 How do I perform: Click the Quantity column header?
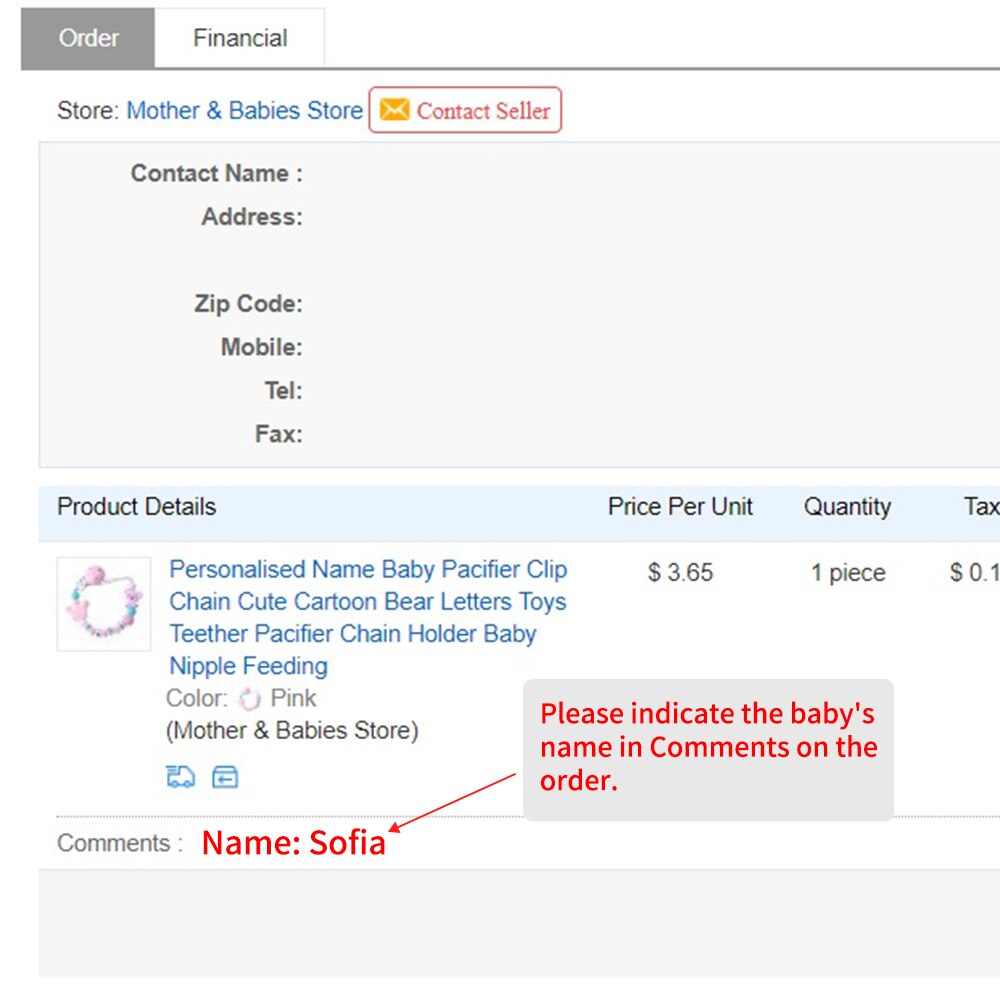click(847, 506)
